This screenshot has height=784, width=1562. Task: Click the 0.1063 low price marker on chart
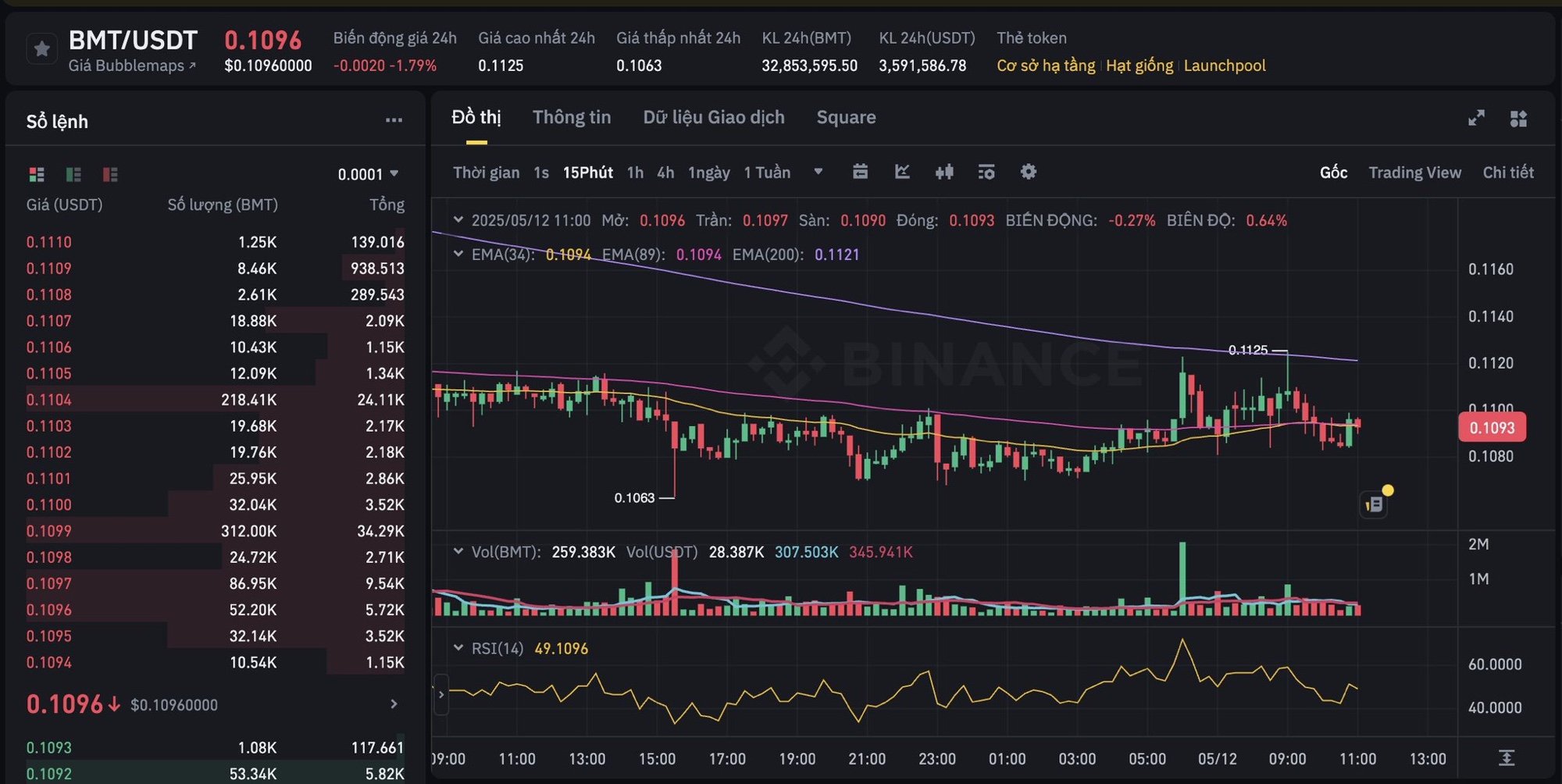634,497
